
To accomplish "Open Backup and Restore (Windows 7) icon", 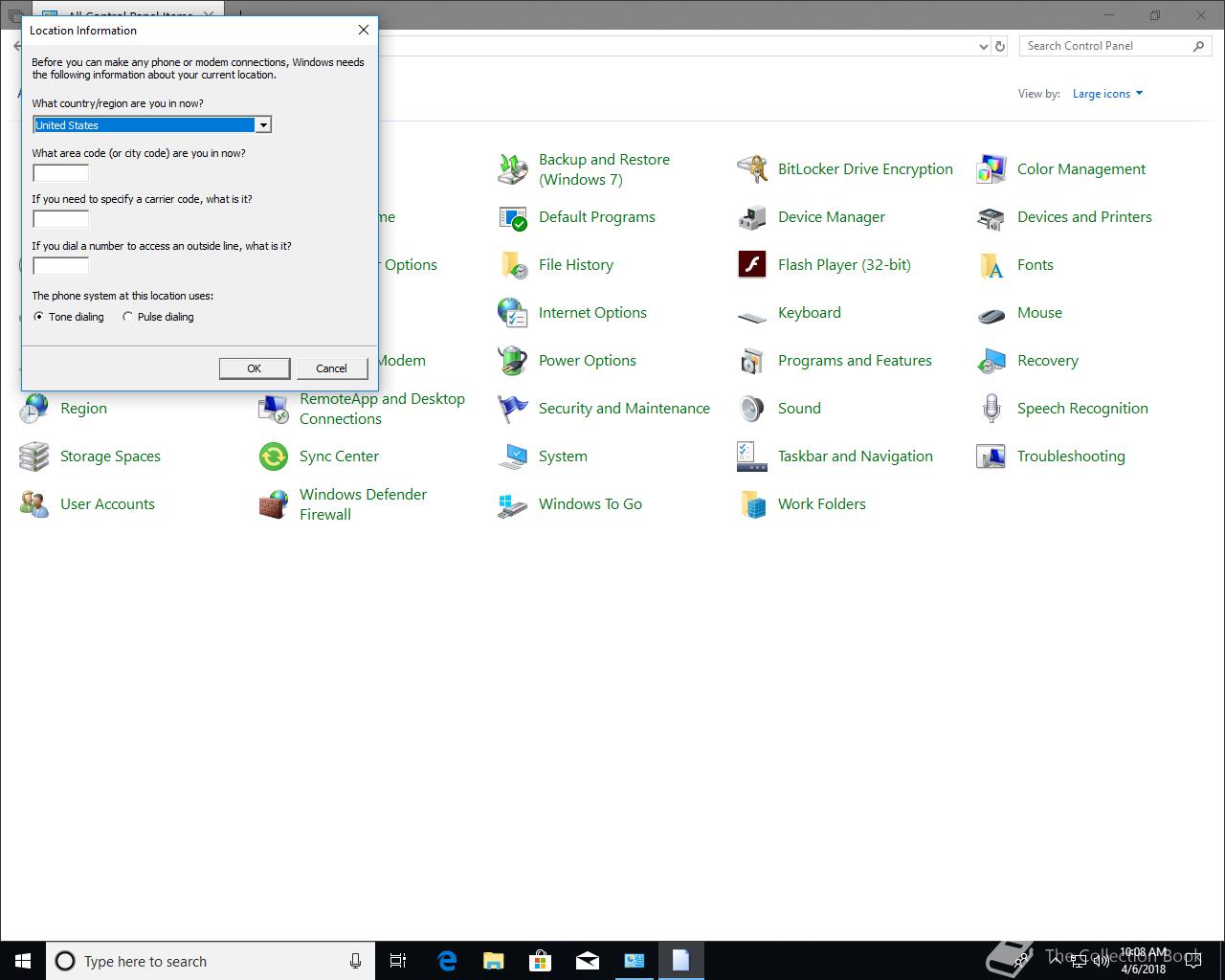I will [513, 169].
